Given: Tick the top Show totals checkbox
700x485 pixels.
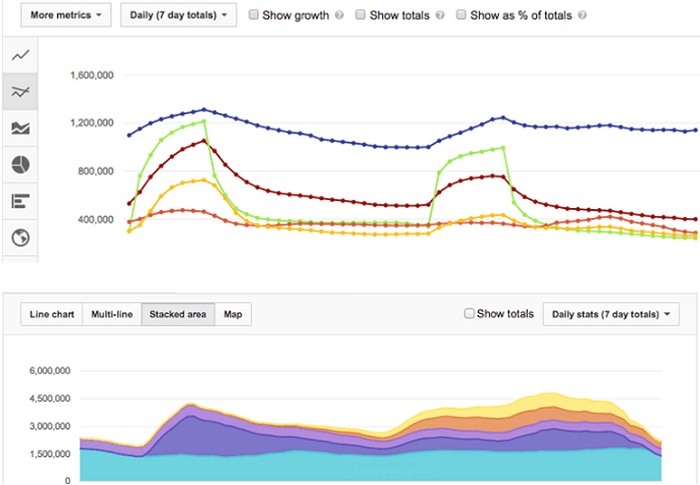Looking at the screenshot, I should point(361,15).
